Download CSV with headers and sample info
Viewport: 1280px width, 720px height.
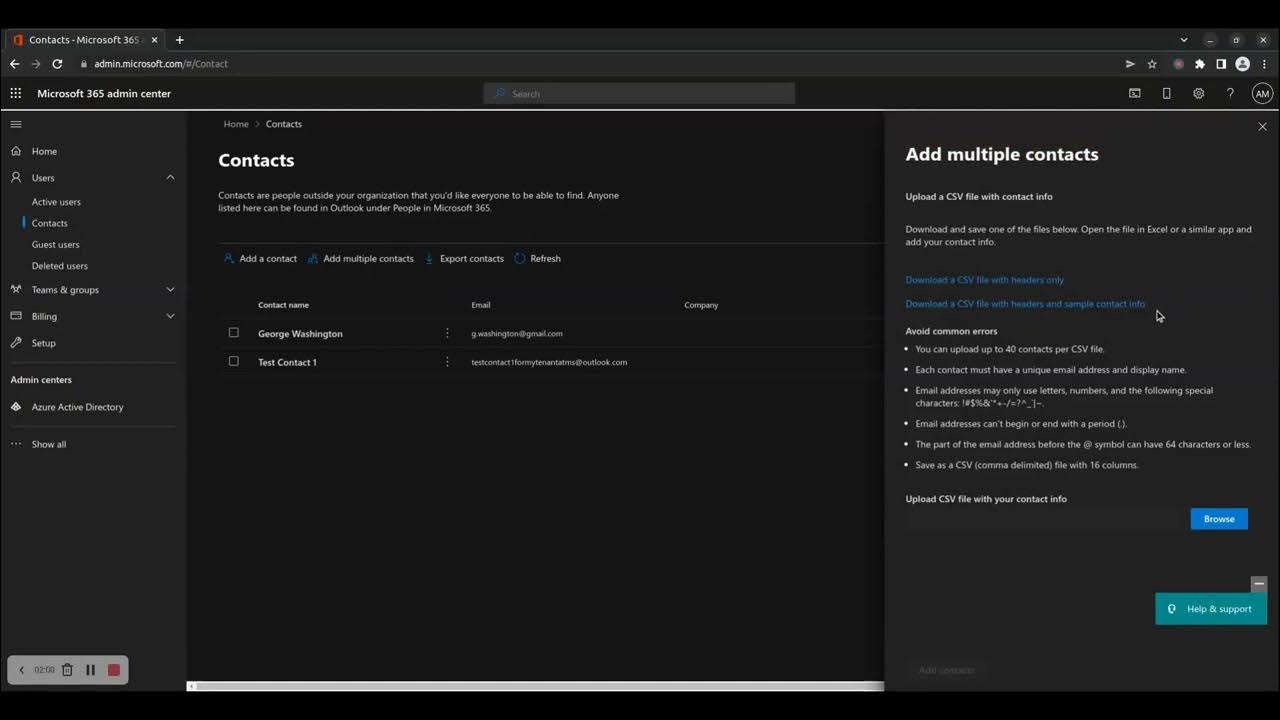point(1025,304)
